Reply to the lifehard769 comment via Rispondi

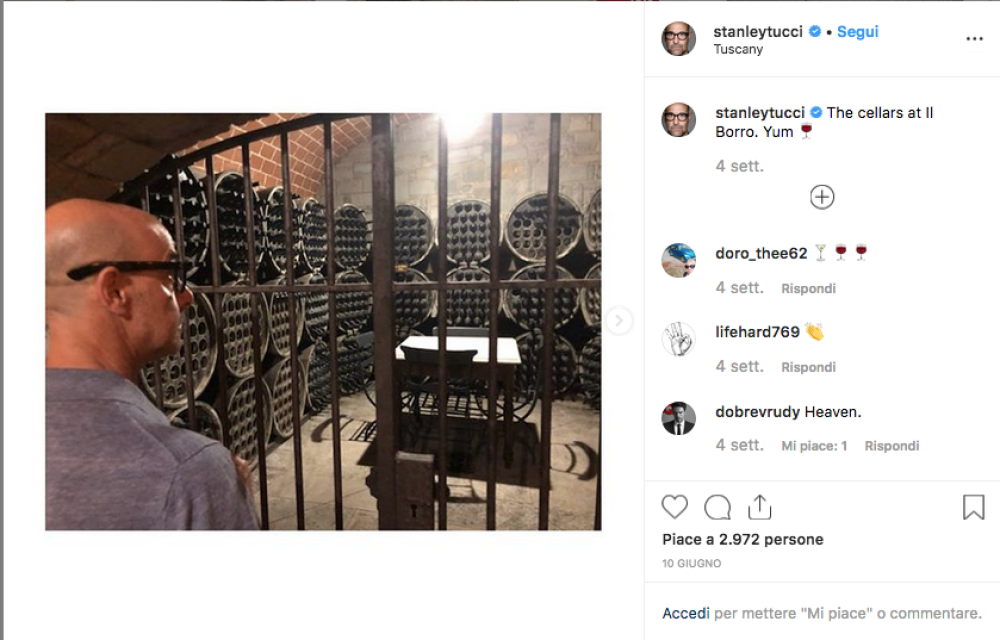pos(808,368)
